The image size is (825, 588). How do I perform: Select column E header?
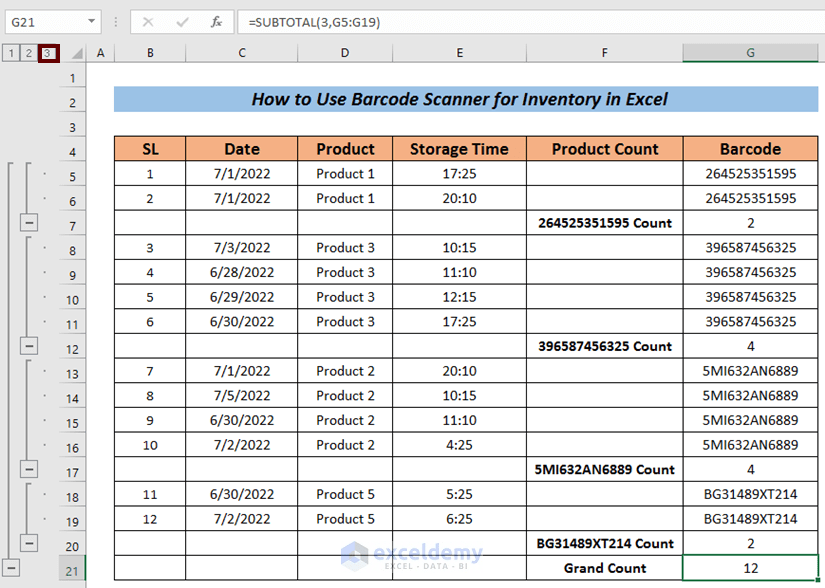[x=459, y=53]
